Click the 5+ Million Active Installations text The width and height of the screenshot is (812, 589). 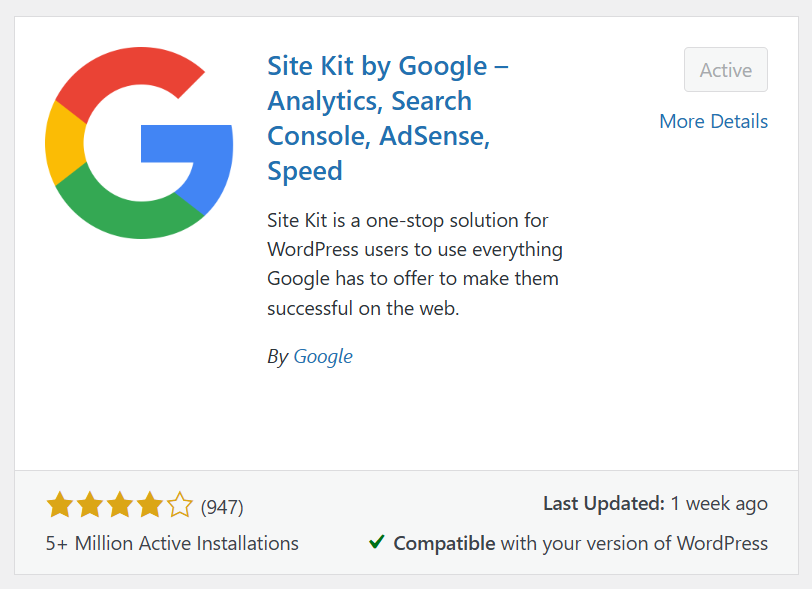click(x=172, y=544)
